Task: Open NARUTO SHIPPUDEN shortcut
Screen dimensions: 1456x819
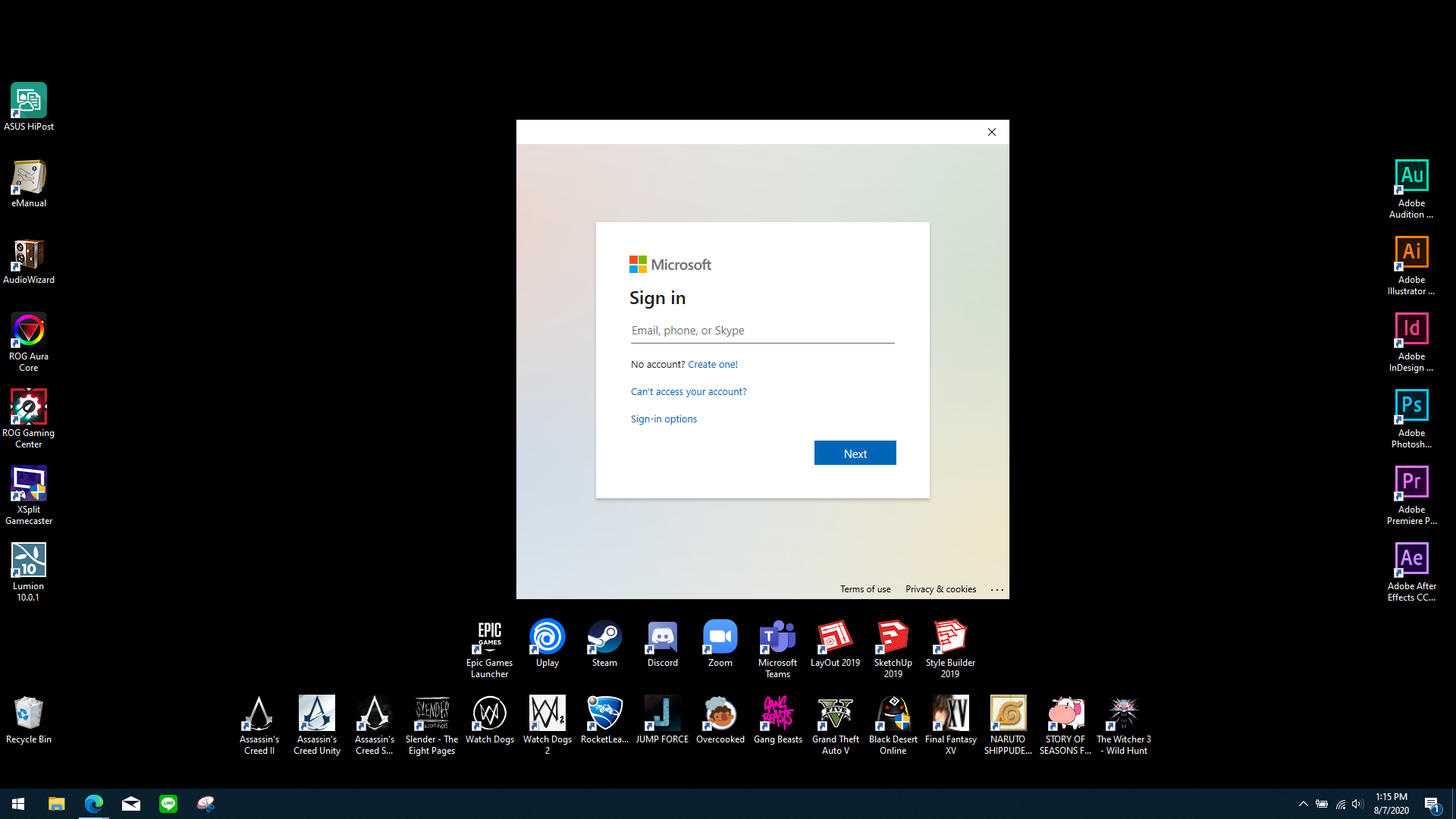Action: click(1008, 724)
